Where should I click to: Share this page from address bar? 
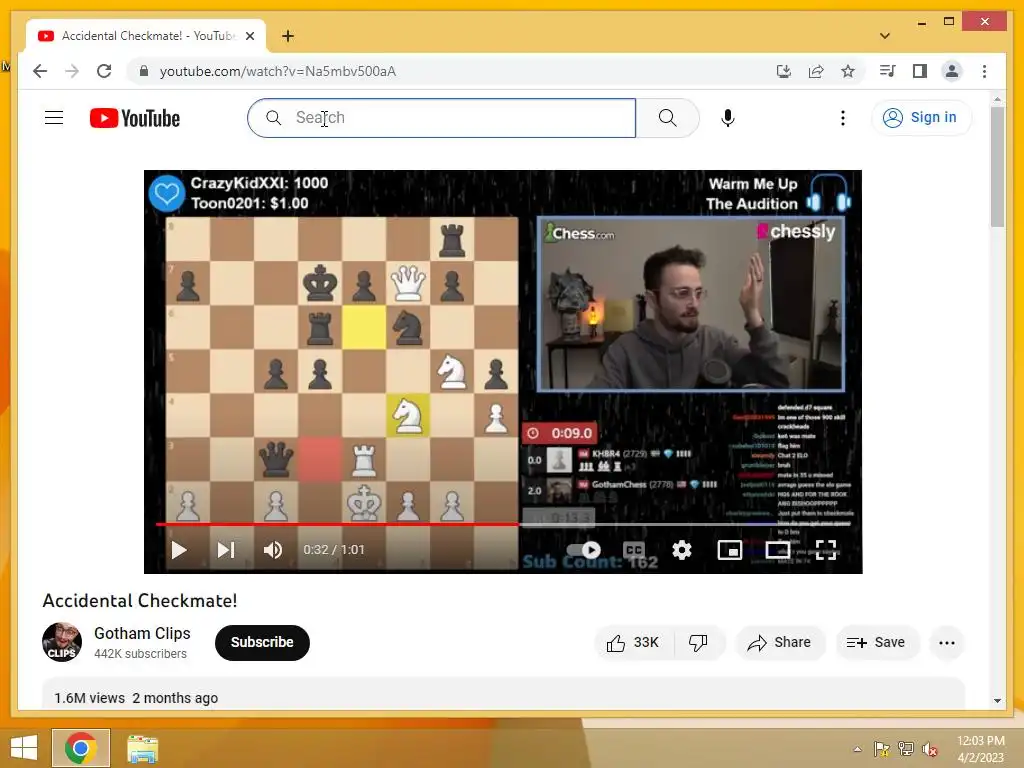pos(816,71)
